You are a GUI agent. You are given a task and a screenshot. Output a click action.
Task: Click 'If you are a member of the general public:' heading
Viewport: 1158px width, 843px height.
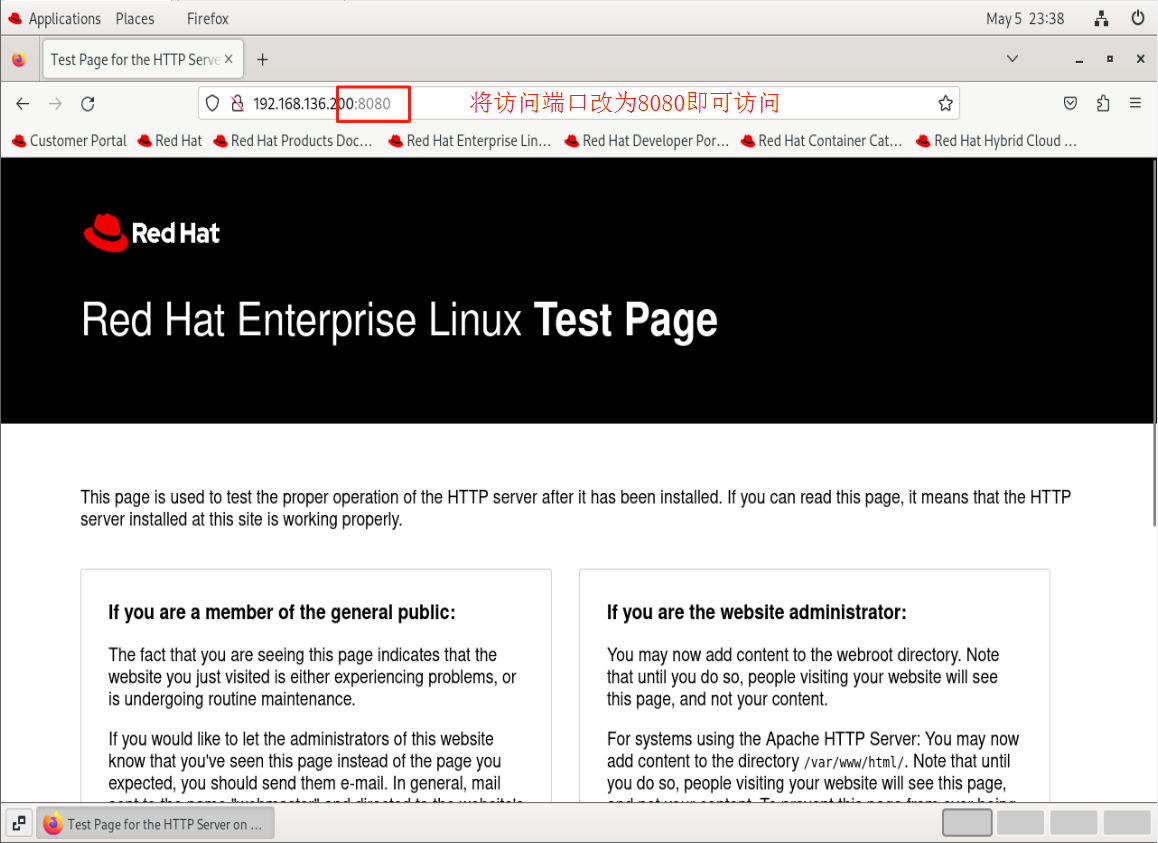point(281,612)
